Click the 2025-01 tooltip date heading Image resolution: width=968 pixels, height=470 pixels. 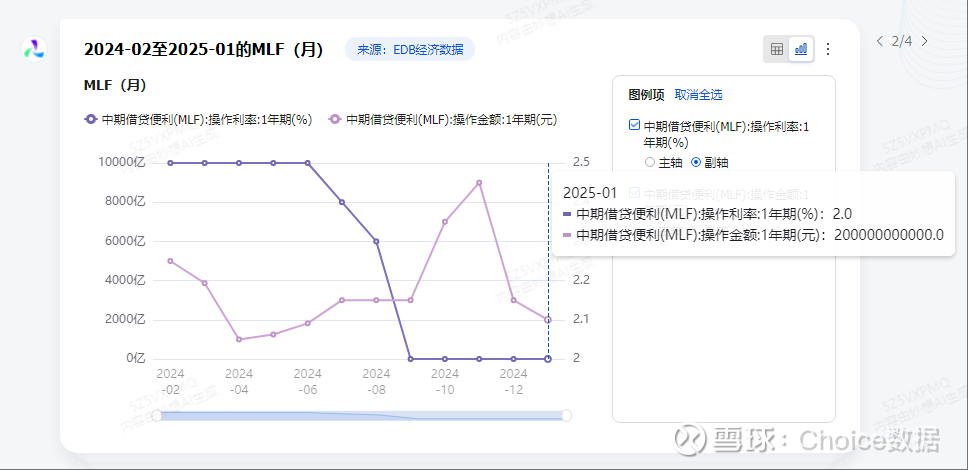tap(590, 193)
